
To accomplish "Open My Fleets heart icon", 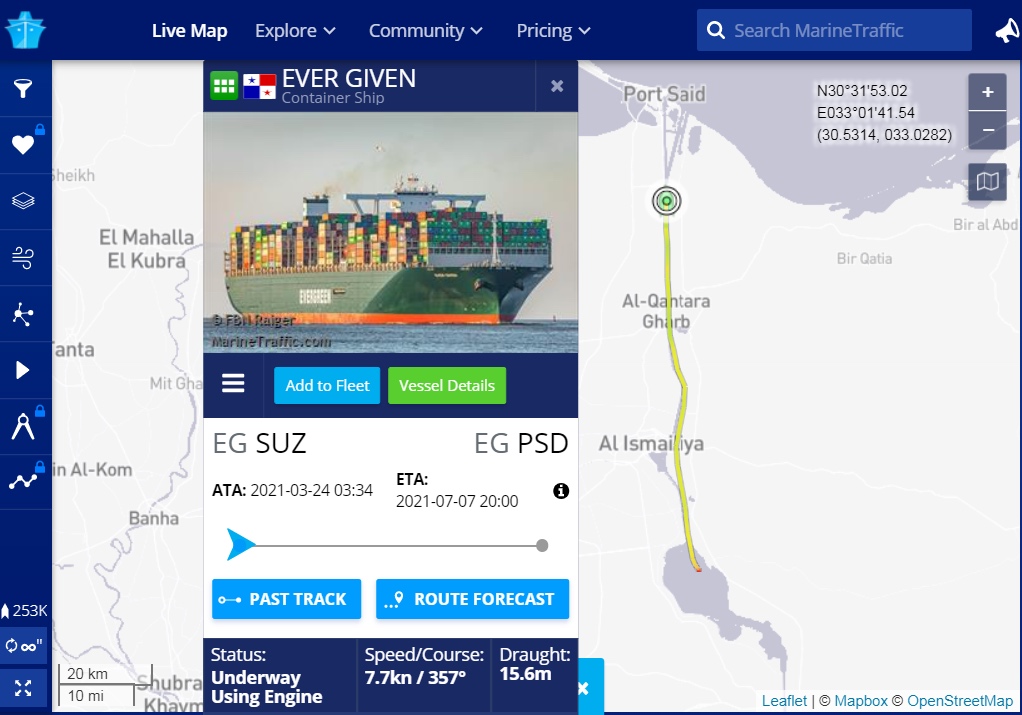I will [x=23, y=145].
